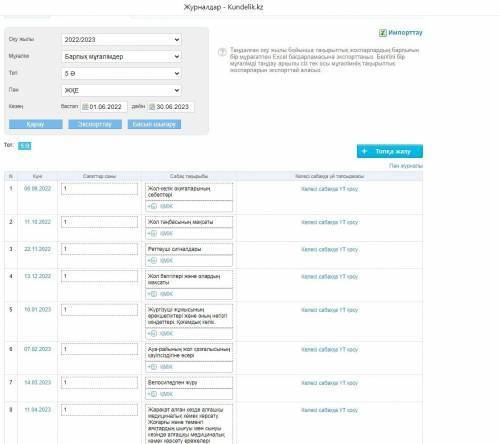Click the lesson topic field in row 8

coord(189,424)
